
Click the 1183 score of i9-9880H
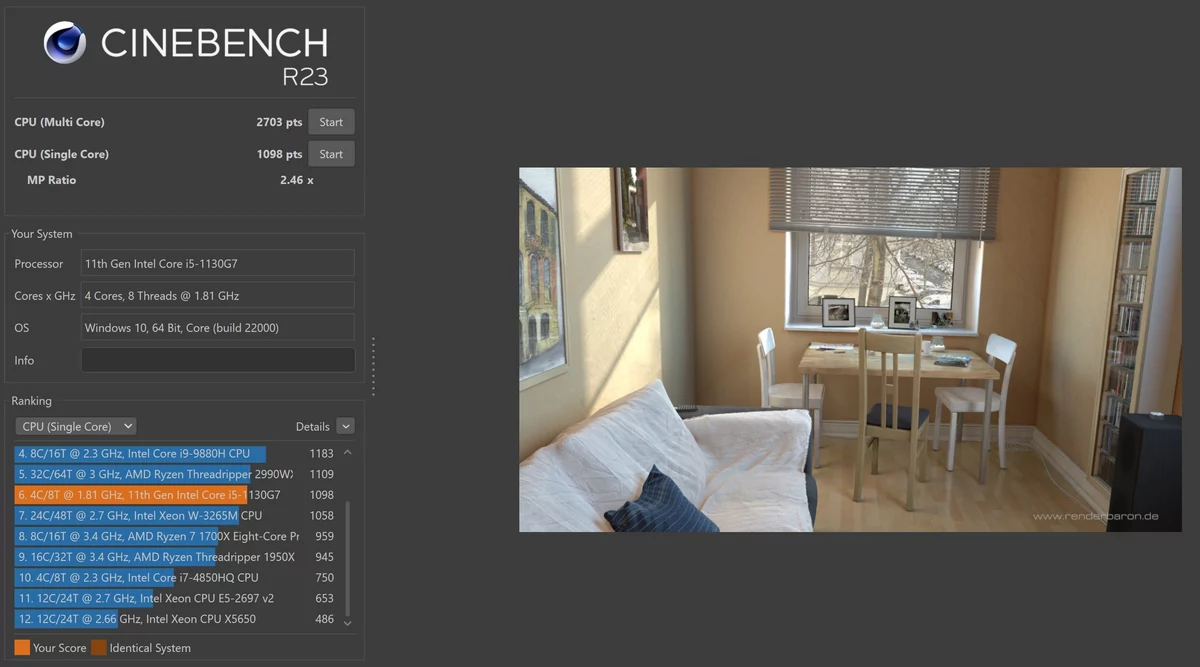tap(321, 453)
